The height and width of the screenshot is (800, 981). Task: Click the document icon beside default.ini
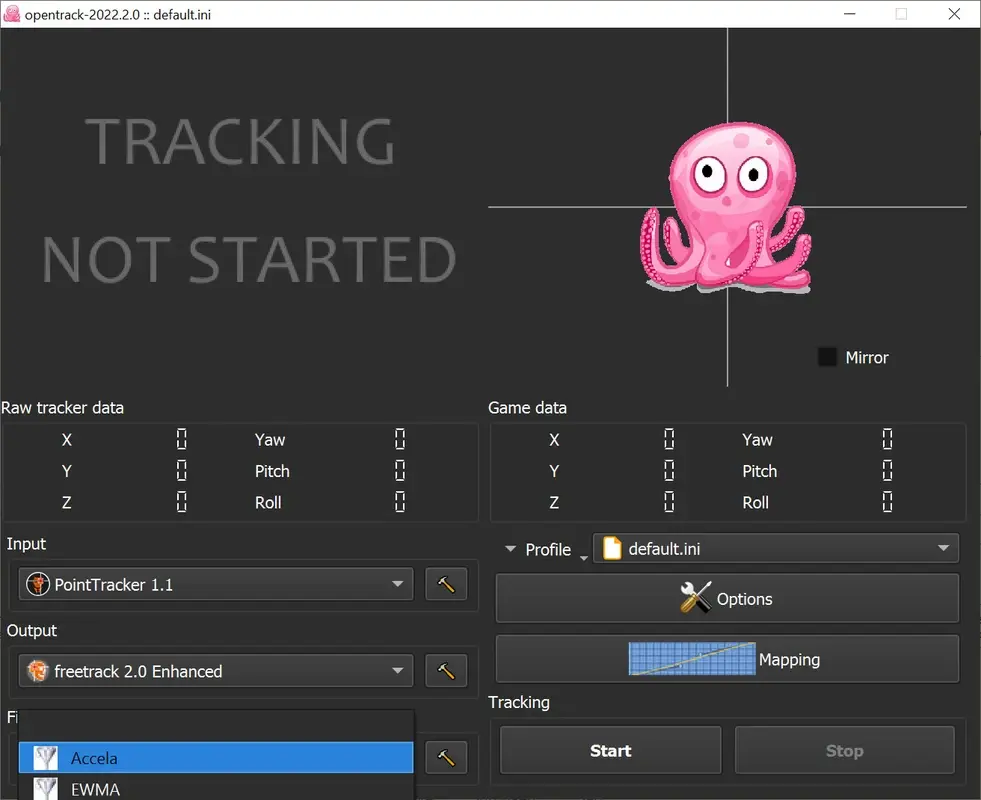(x=611, y=548)
